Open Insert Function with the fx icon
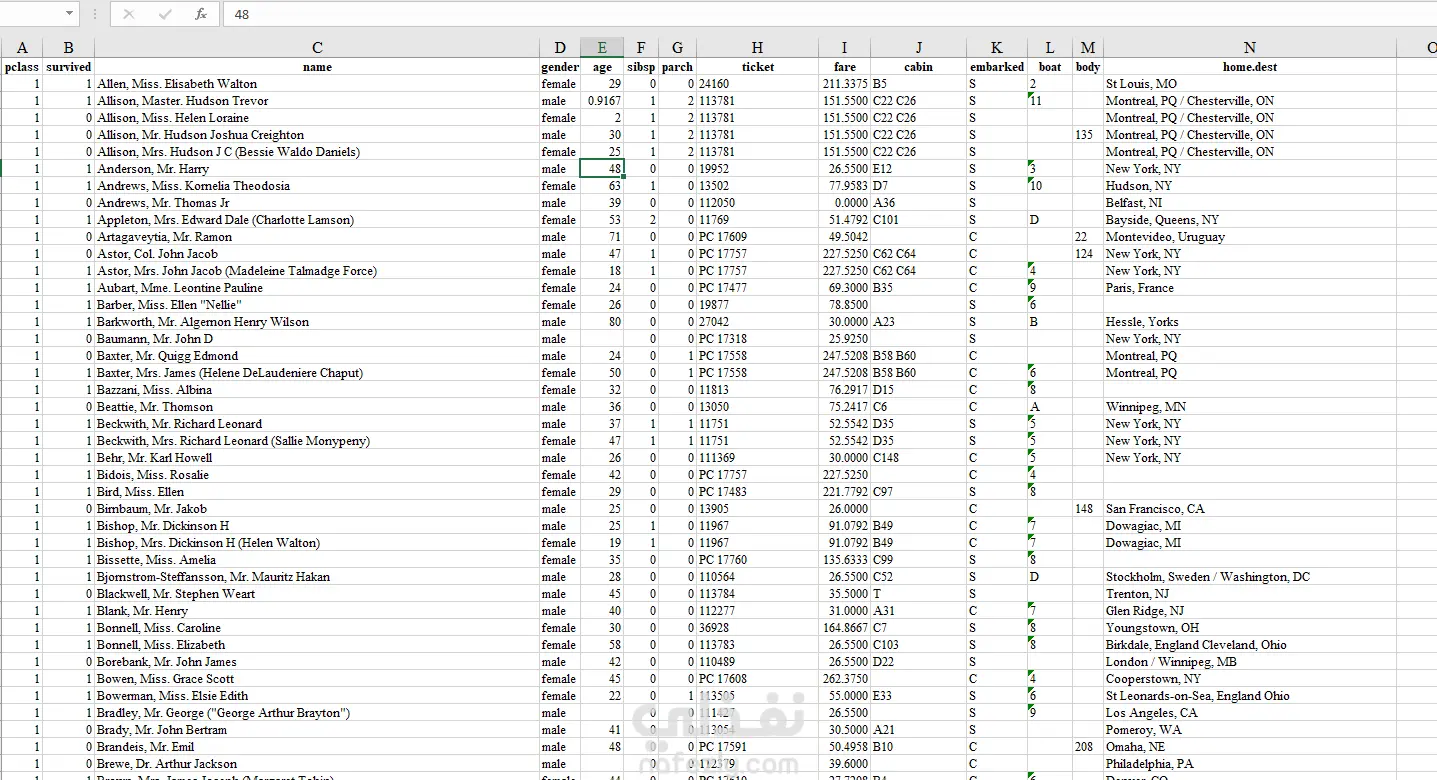The width and height of the screenshot is (1437, 780). click(201, 14)
